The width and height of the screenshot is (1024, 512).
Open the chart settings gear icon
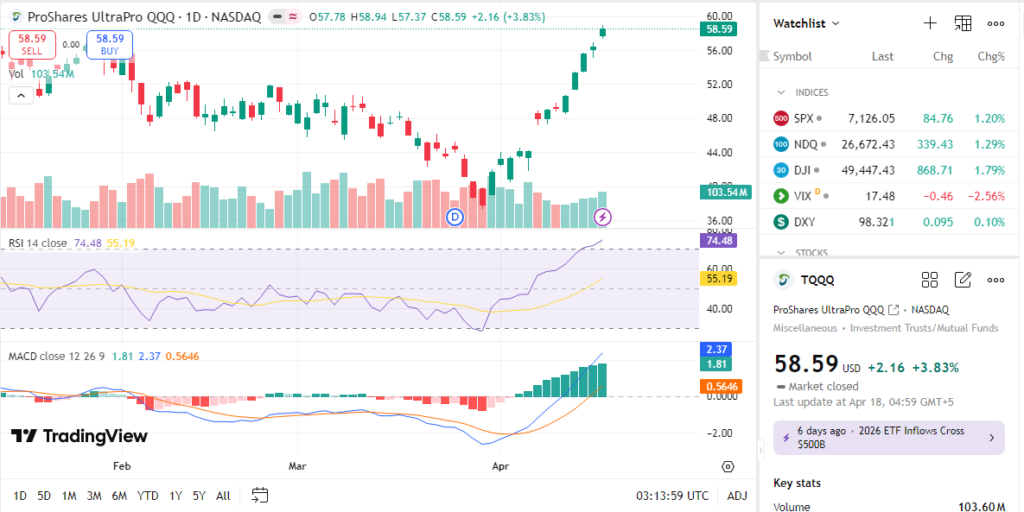click(728, 467)
